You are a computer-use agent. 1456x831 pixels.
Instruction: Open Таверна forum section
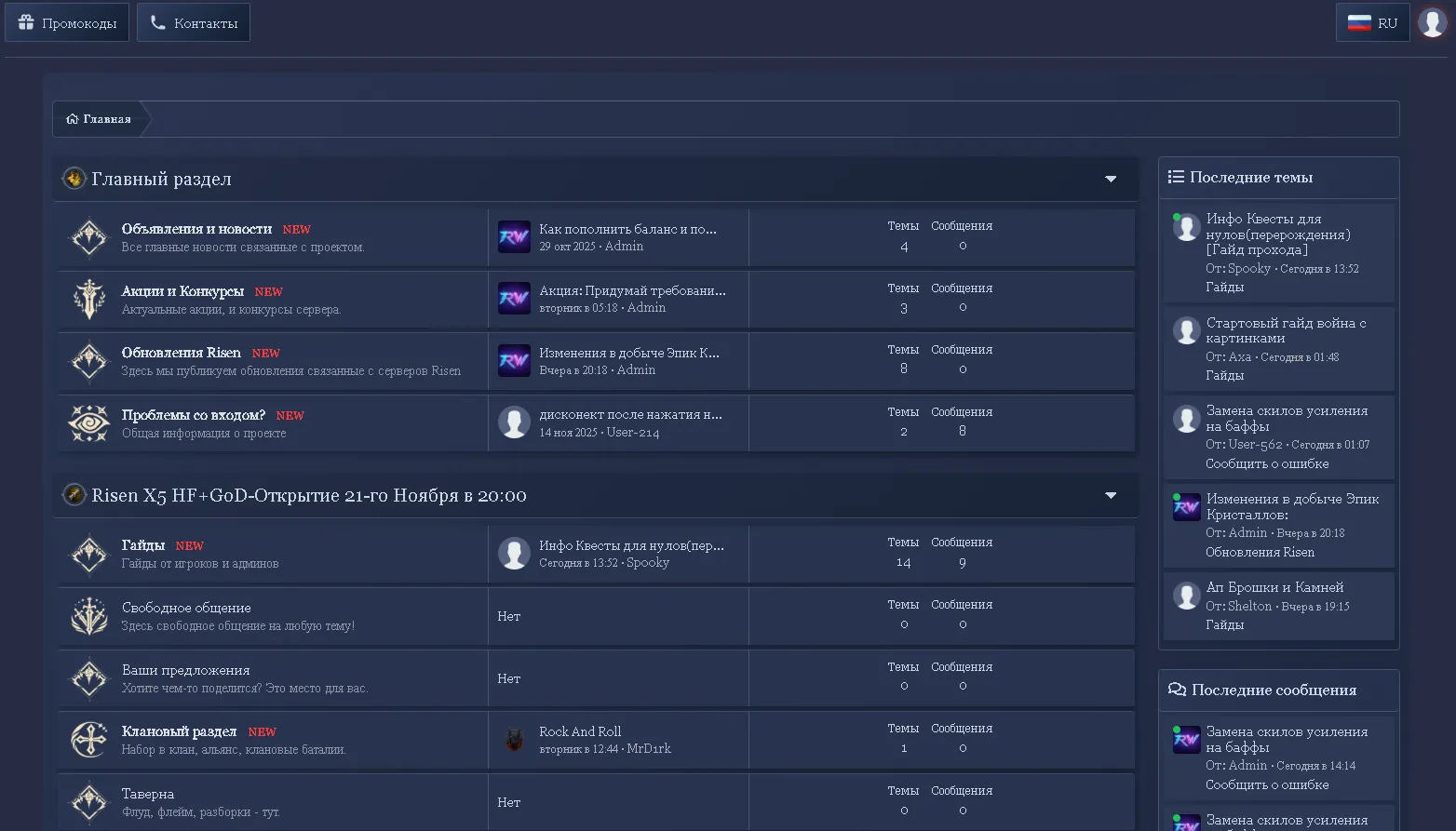(x=148, y=794)
